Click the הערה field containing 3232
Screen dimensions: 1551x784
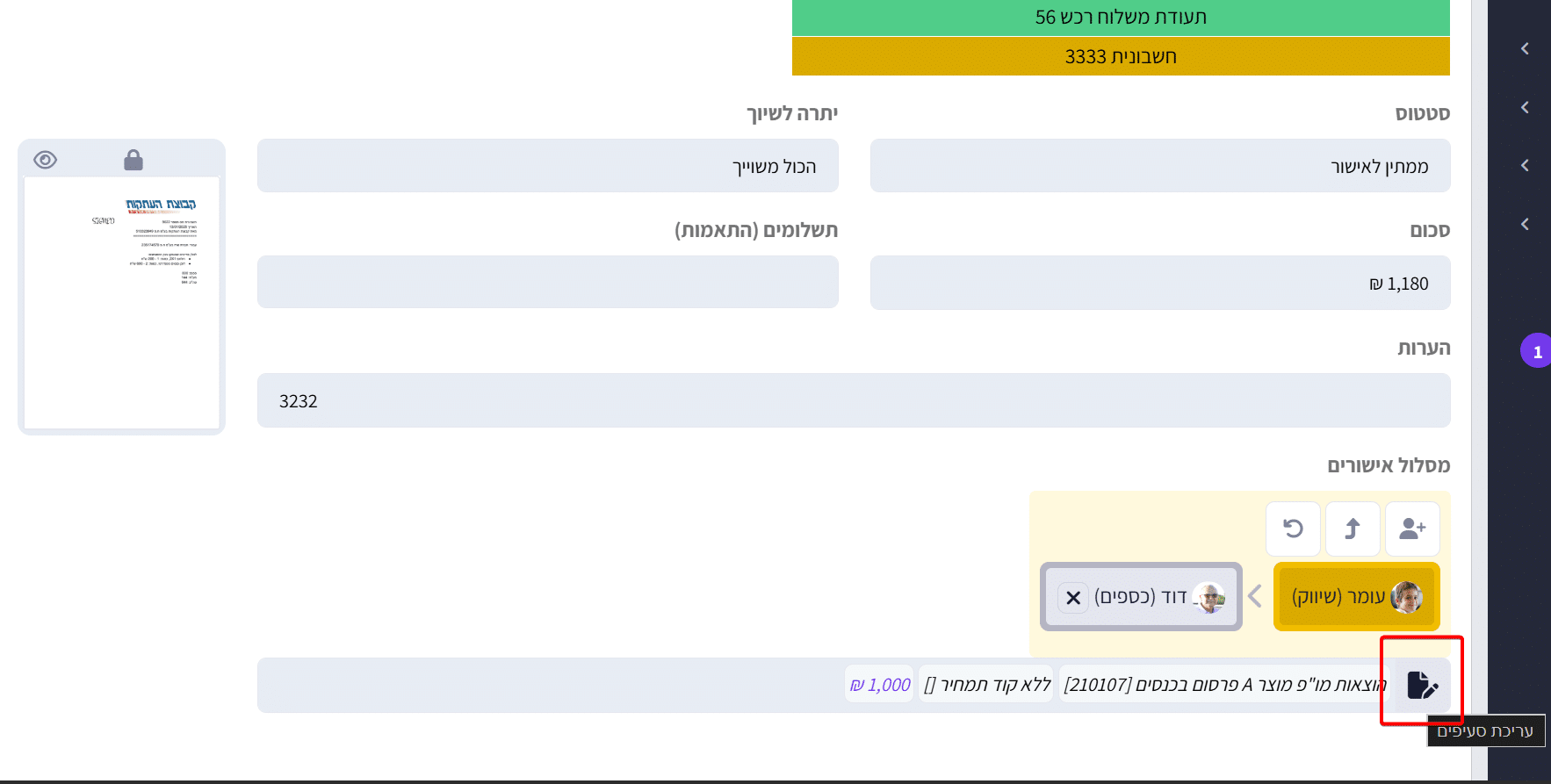coord(853,400)
